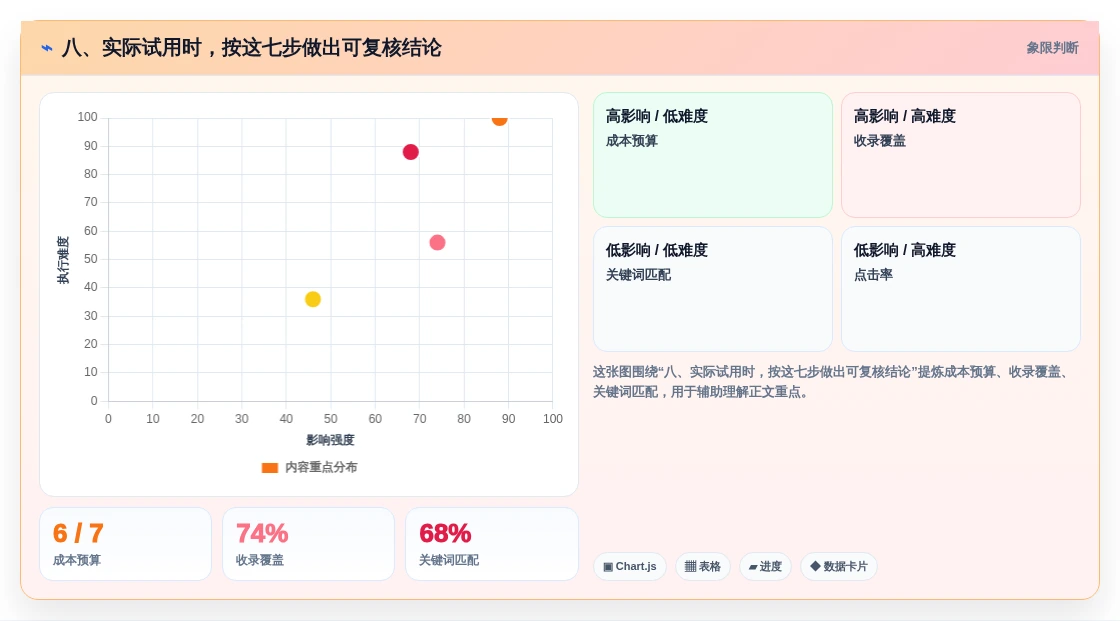Click the square icon in Chart.js chip
The height and width of the screenshot is (621, 1120).
pos(608,567)
